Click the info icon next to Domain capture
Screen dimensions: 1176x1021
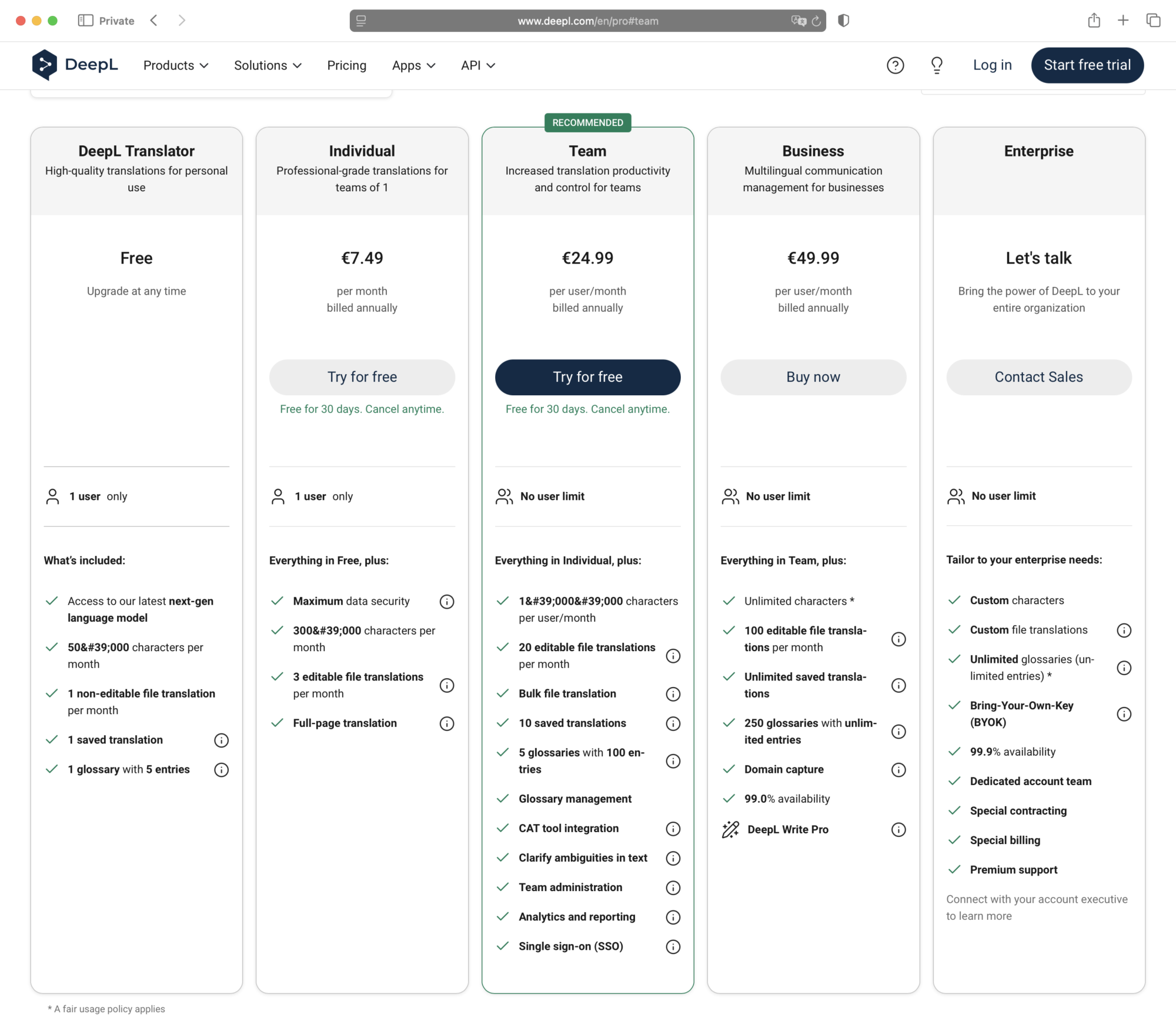coord(898,769)
